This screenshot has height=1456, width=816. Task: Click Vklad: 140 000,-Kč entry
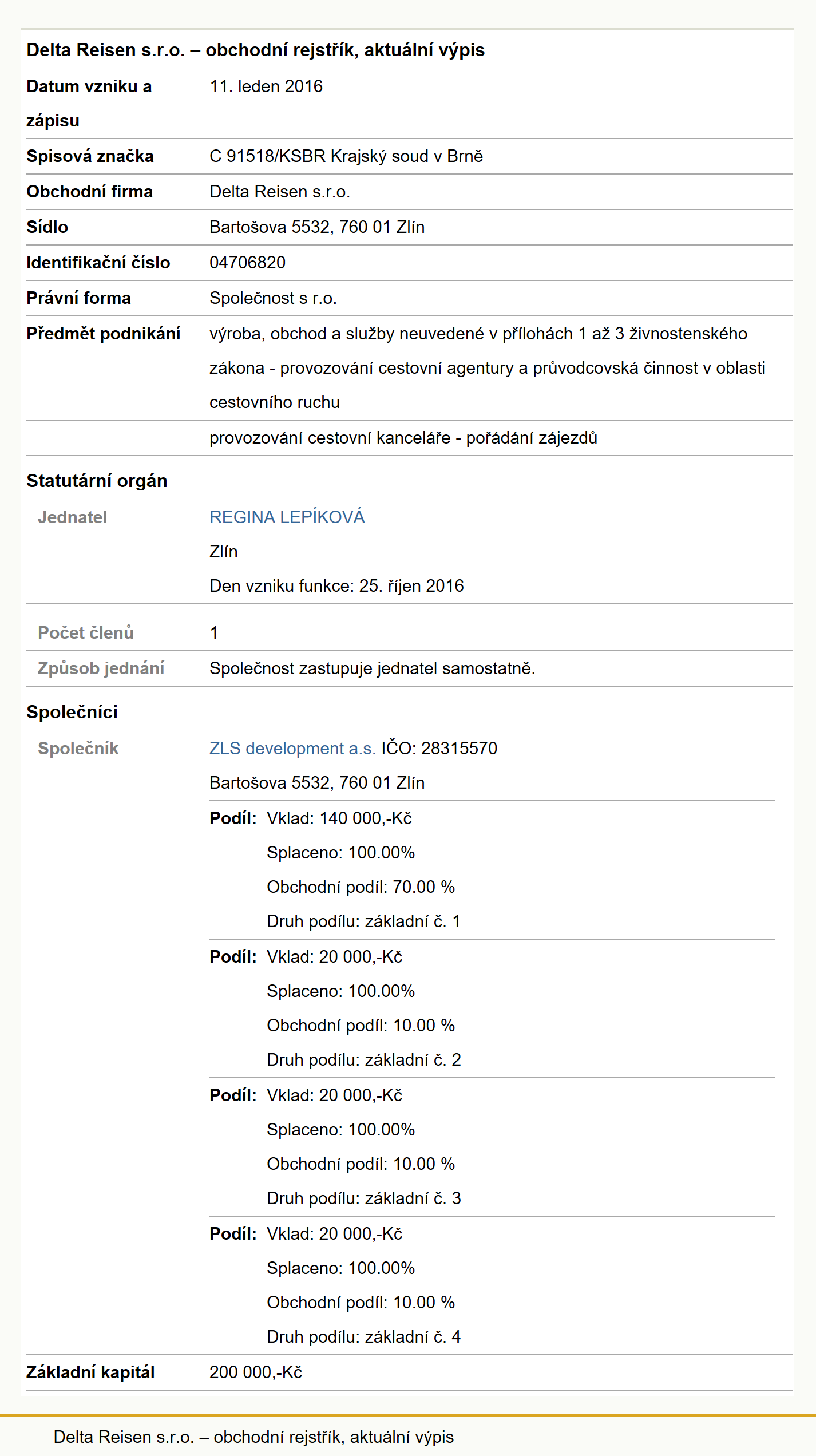(x=339, y=818)
